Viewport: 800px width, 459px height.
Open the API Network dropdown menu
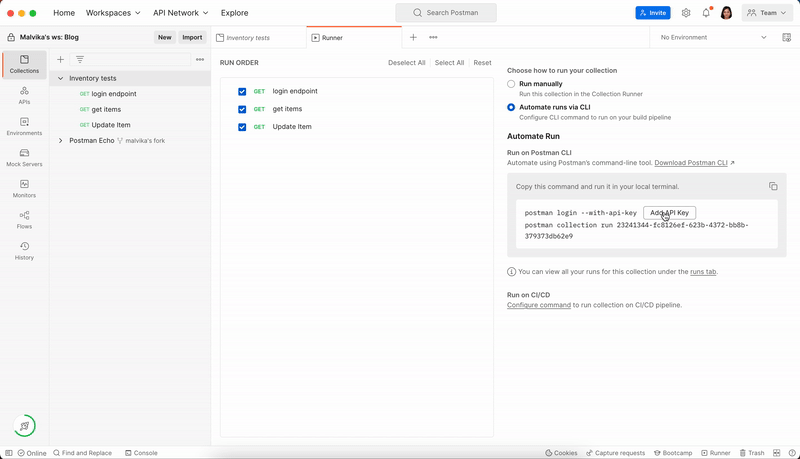(181, 13)
